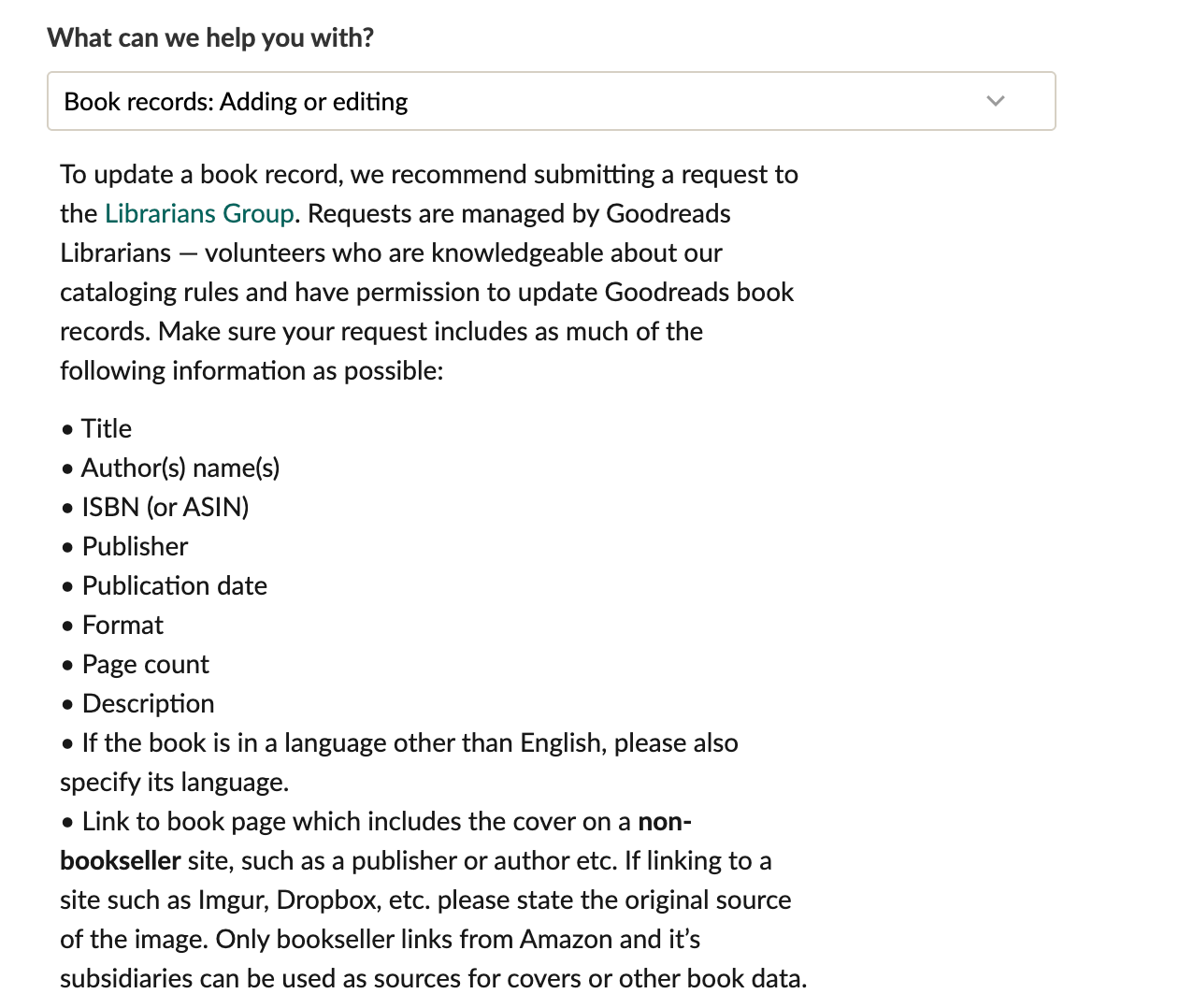Click the chevron arrow in the topic selector
1193x1008 pixels.
tap(996, 101)
